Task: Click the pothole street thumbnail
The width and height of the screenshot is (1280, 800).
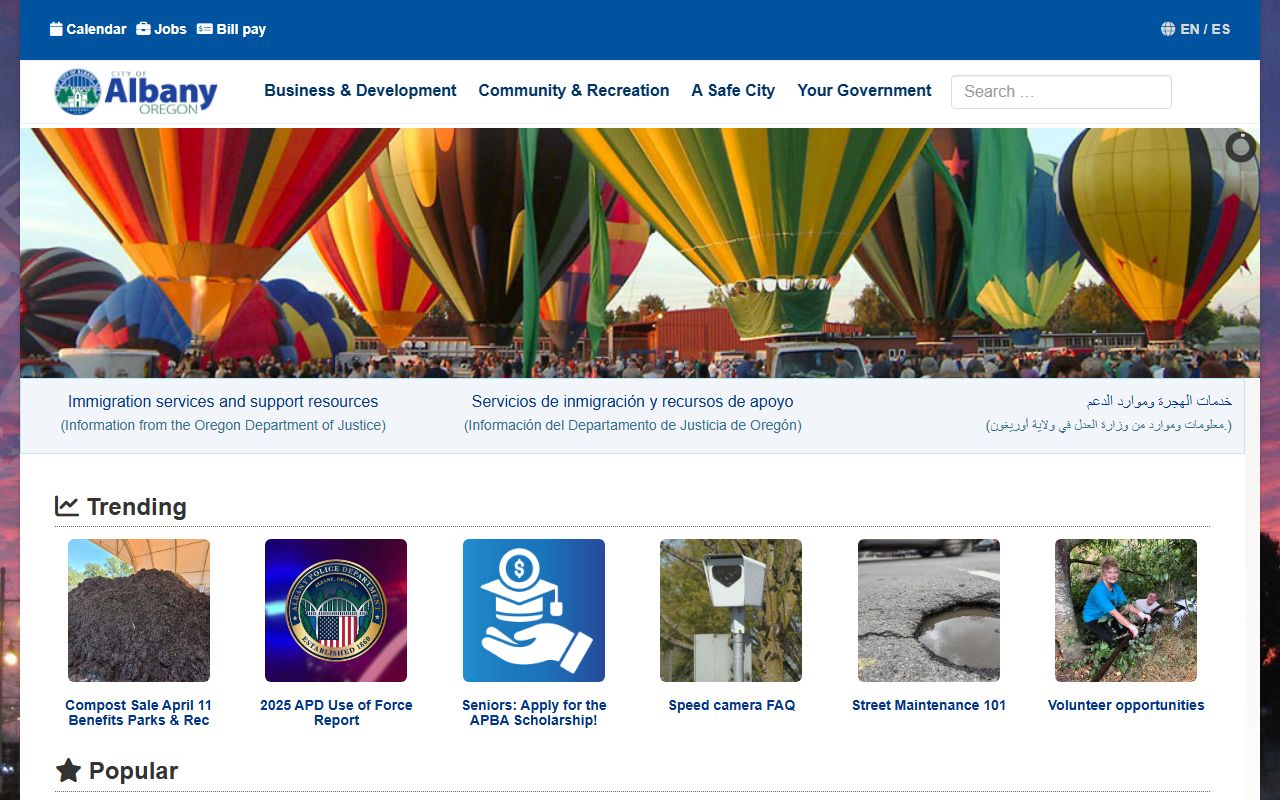Action: 929,611
